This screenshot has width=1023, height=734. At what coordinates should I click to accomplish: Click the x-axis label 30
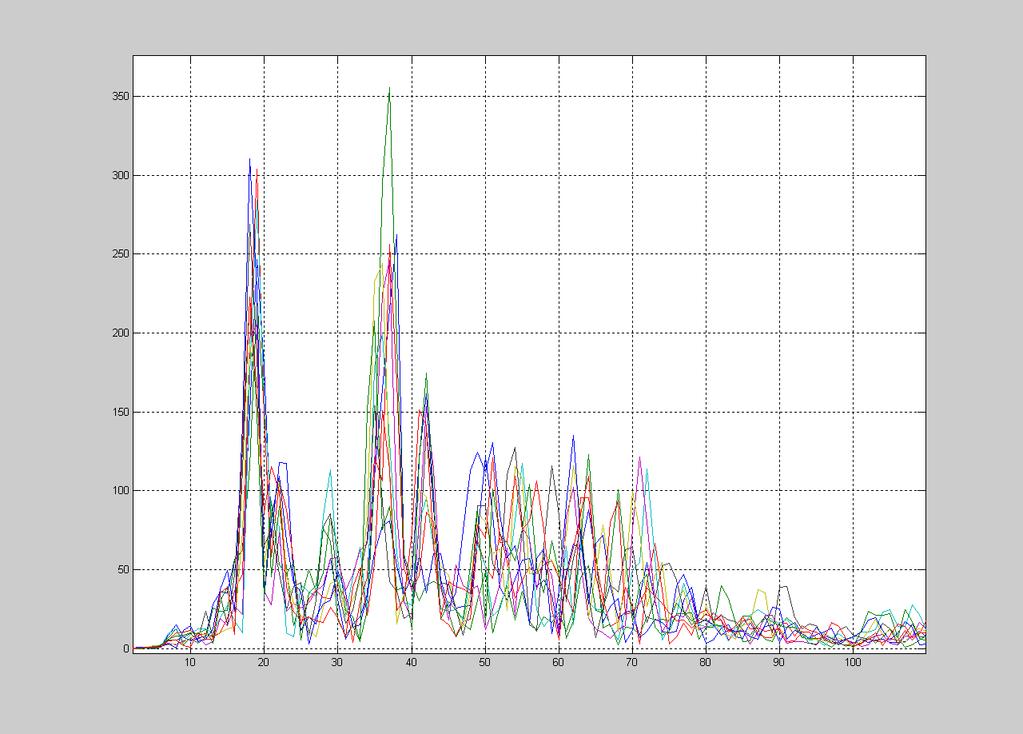tap(337, 662)
